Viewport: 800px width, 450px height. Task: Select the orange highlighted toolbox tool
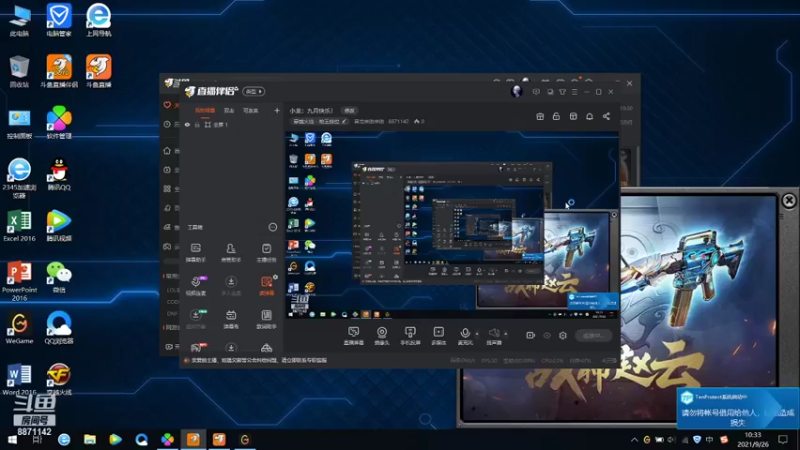(x=266, y=285)
